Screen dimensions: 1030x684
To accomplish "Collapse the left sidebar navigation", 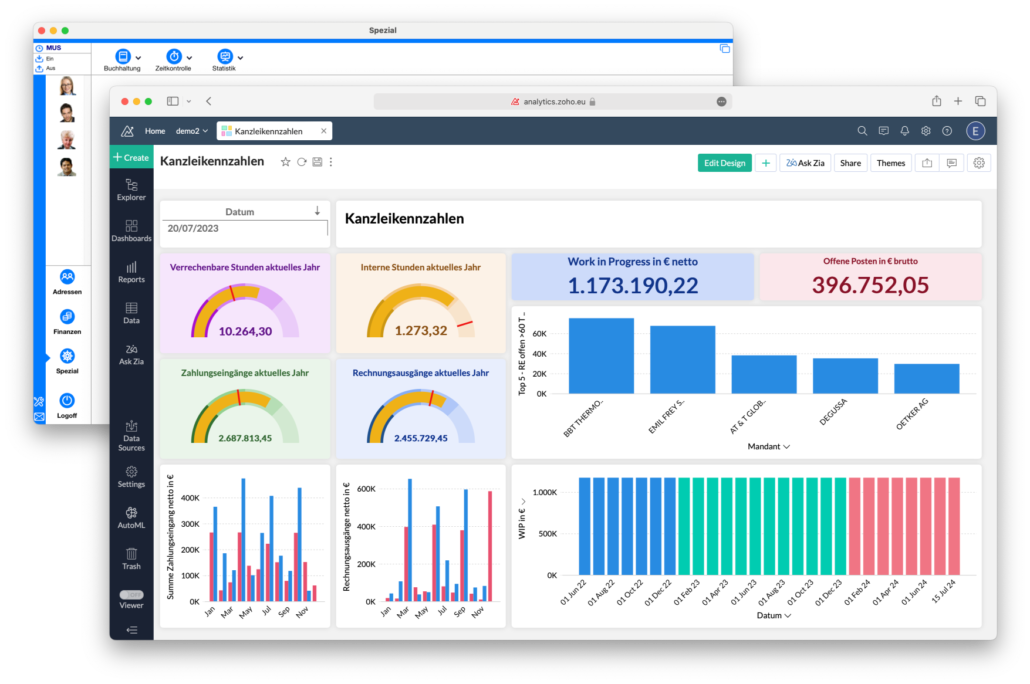I will click(131, 630).
